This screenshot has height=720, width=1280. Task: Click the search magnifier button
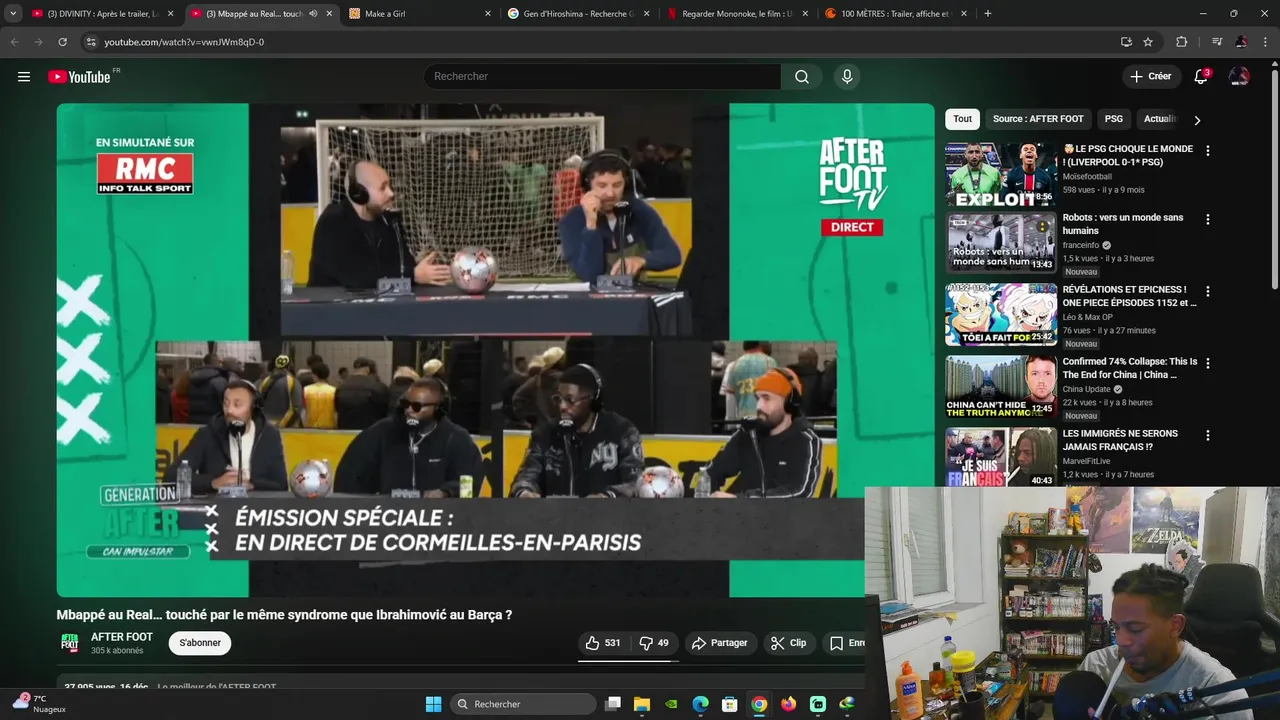coord(802,77)
